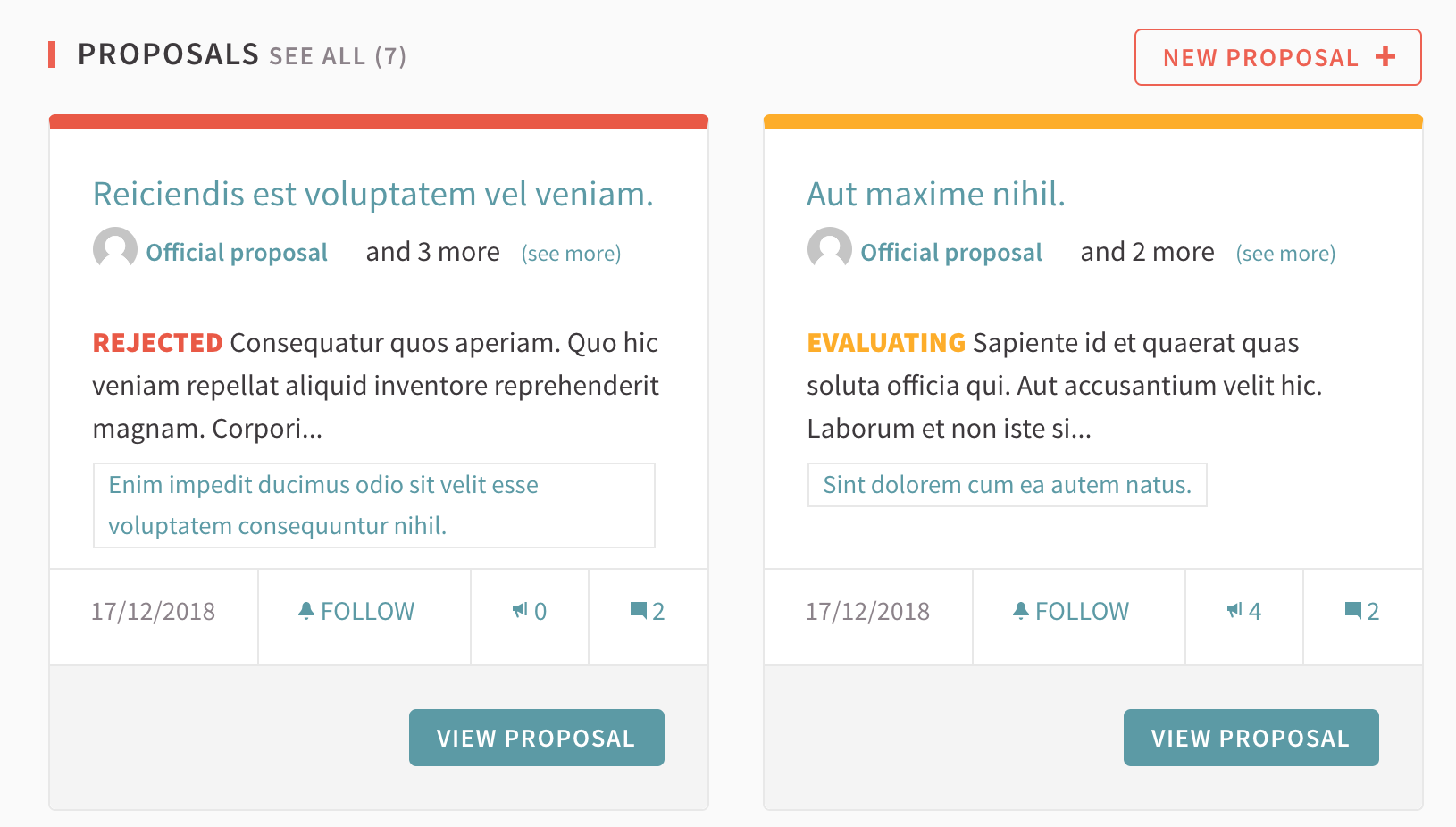Expand authors via 'see more' on rejected card
This screenshot has height=827, width=1456.
coord(571,254)
